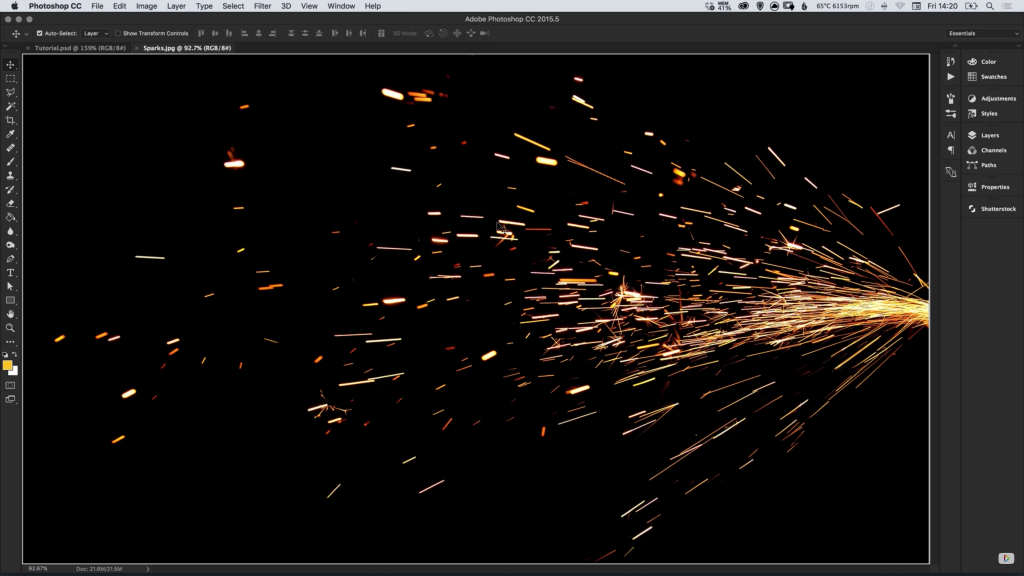This screenshot has height=576, width=1024.
Task: Open the Auto-Select Layer dropdown
Action: (x=95, y=33)
